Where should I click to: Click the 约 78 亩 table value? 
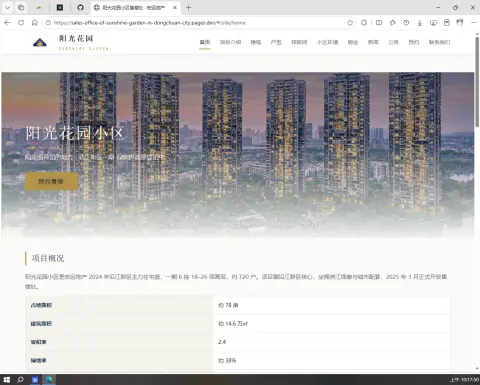click(228, 305)
